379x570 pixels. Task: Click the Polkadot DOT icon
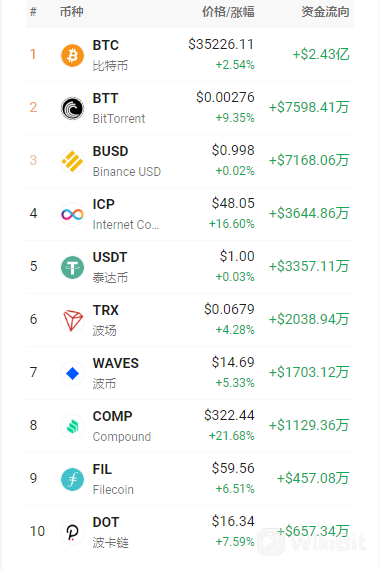pyautogui.click(x=72, y=533)
